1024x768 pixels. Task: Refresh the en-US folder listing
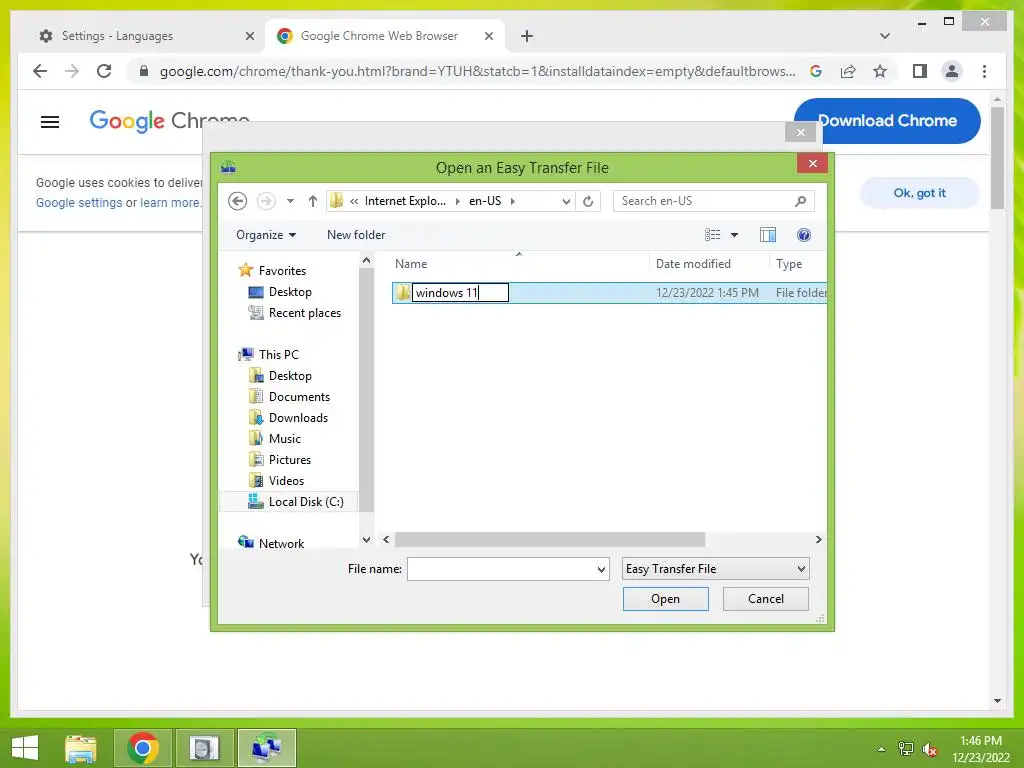(588, 201)
